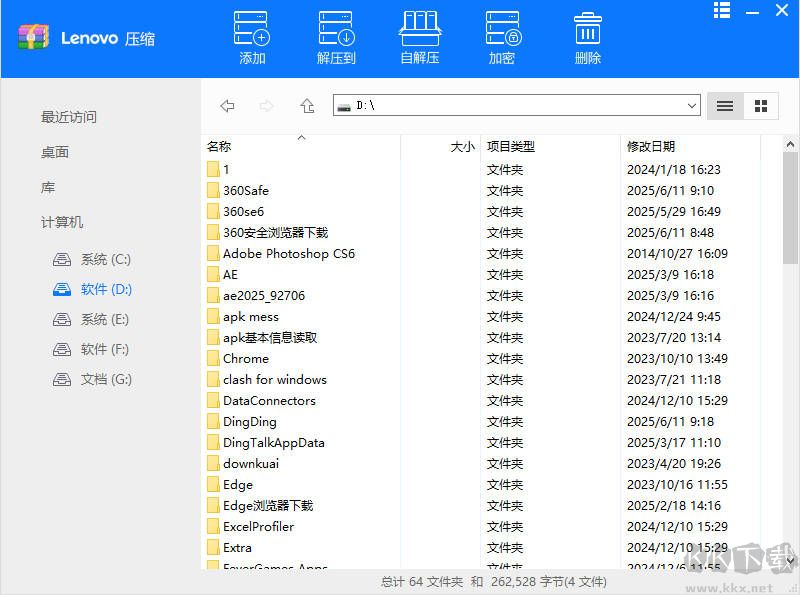
Task: Click the date 2025/2/18 14:16
Action: [x=673, y=506]
